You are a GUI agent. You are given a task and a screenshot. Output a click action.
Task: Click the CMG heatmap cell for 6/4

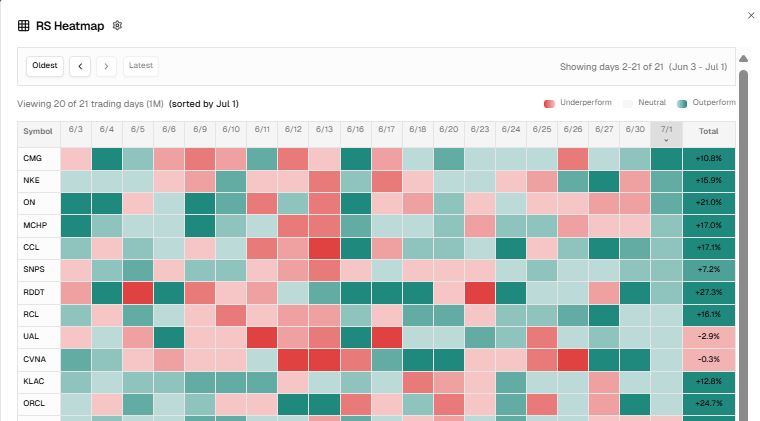click(107, 159)
